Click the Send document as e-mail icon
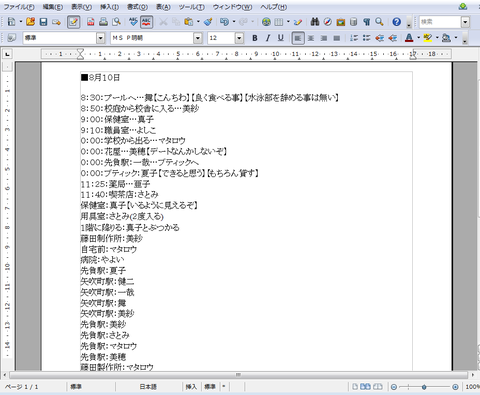Image resolution: width=480 pixels, height=395 pixels. point(56,22)
